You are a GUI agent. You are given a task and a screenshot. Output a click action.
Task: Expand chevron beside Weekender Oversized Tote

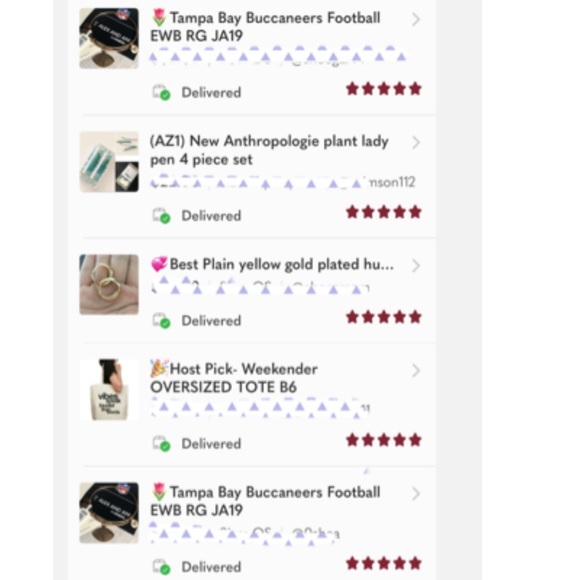416,370
